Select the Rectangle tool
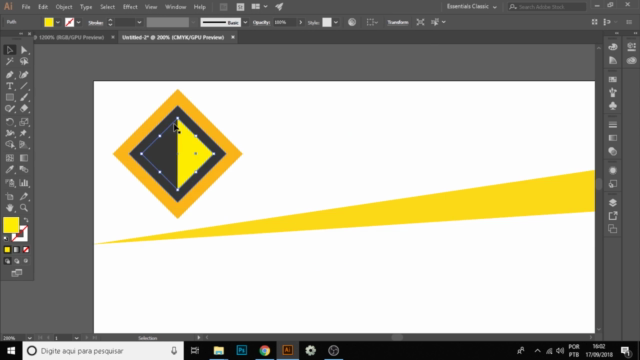640x360 pixels. click(10, 98)
